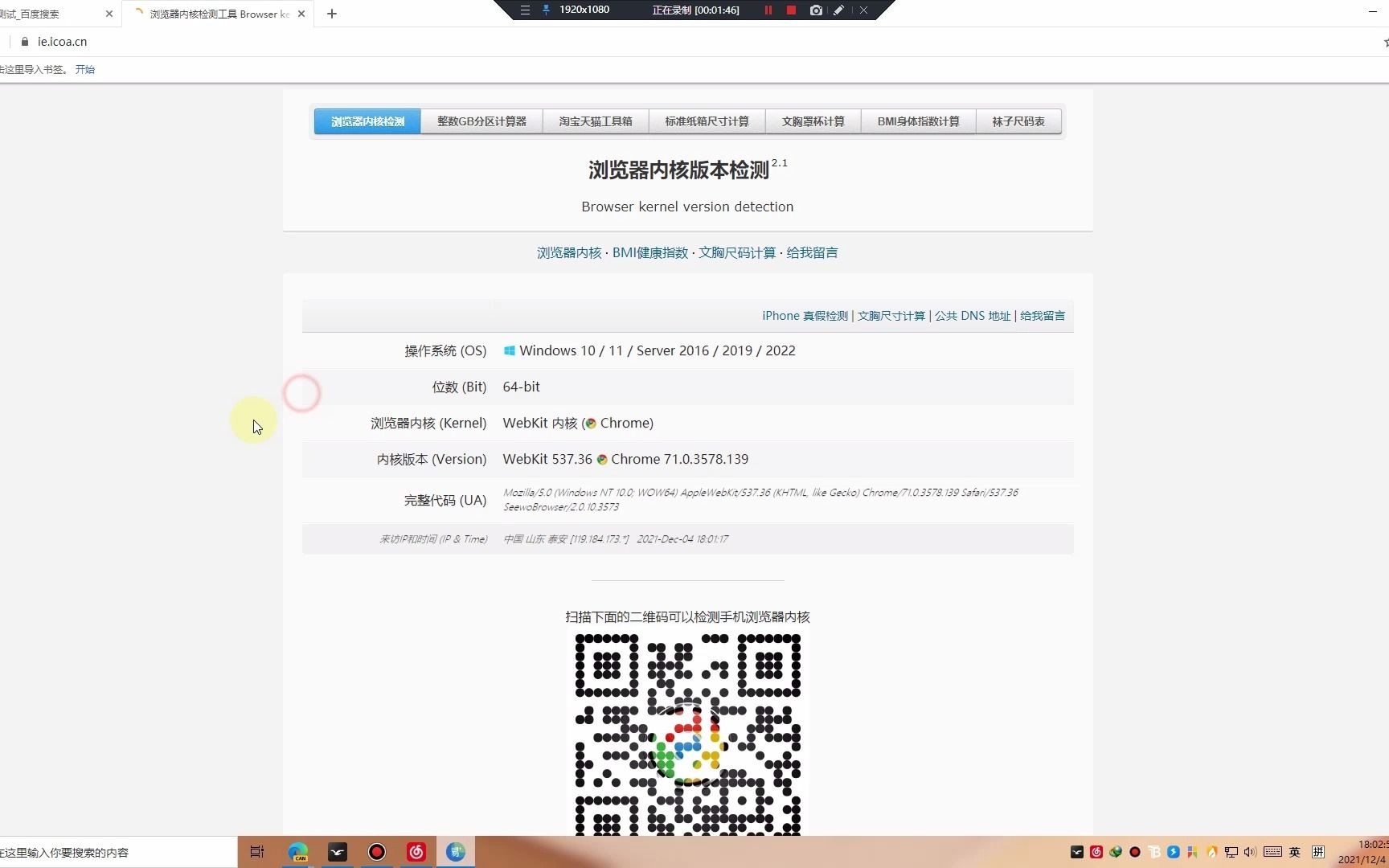Open a new browser tab
This screenshot has width=1389, height=868.
(332, 14)
